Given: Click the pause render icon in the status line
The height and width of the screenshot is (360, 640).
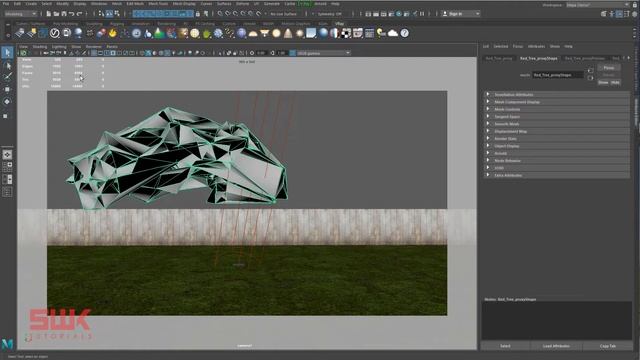Looking at the screenshot, I should pos(422,14).
